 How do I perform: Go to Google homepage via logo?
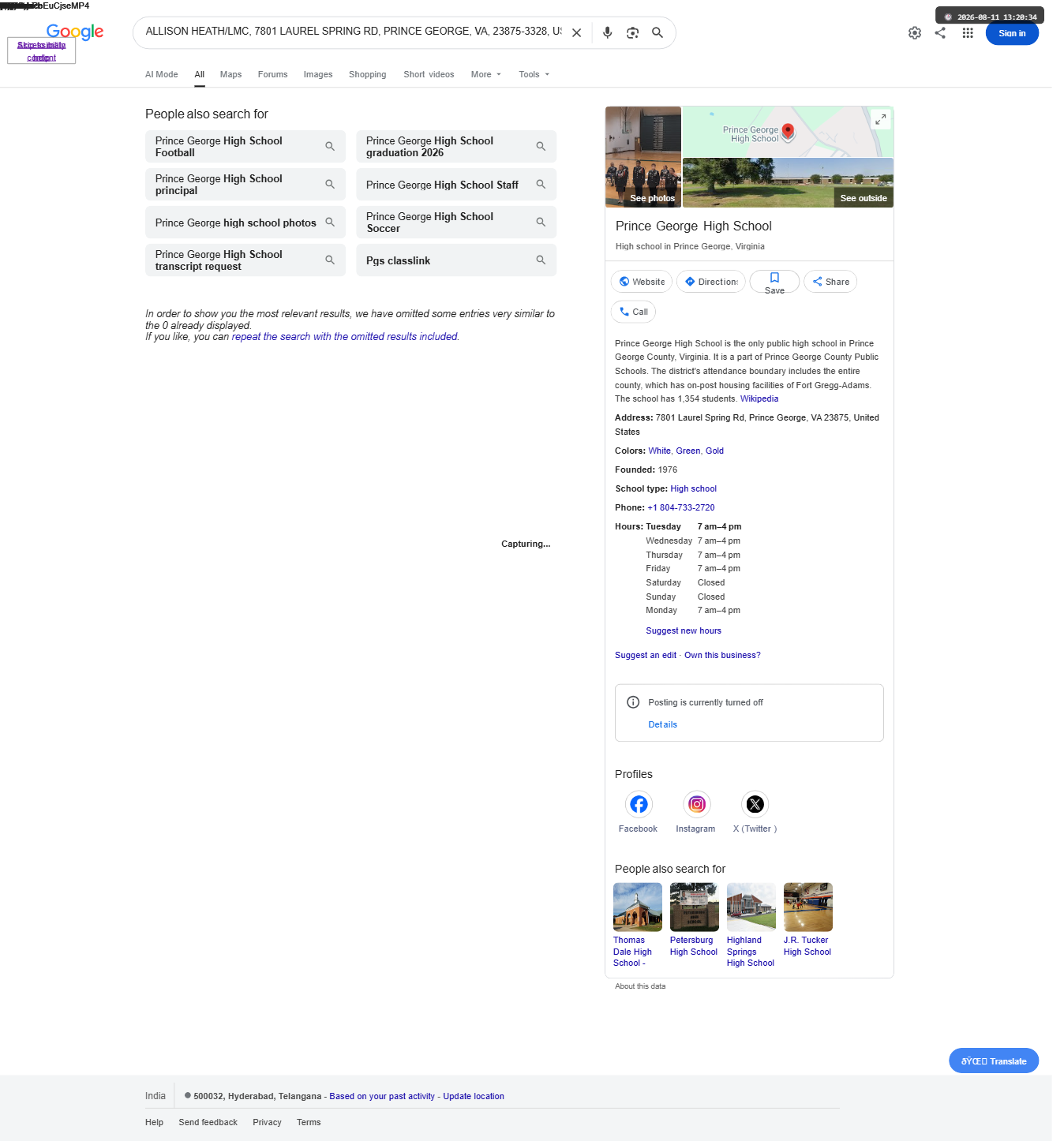pos(75,32)
